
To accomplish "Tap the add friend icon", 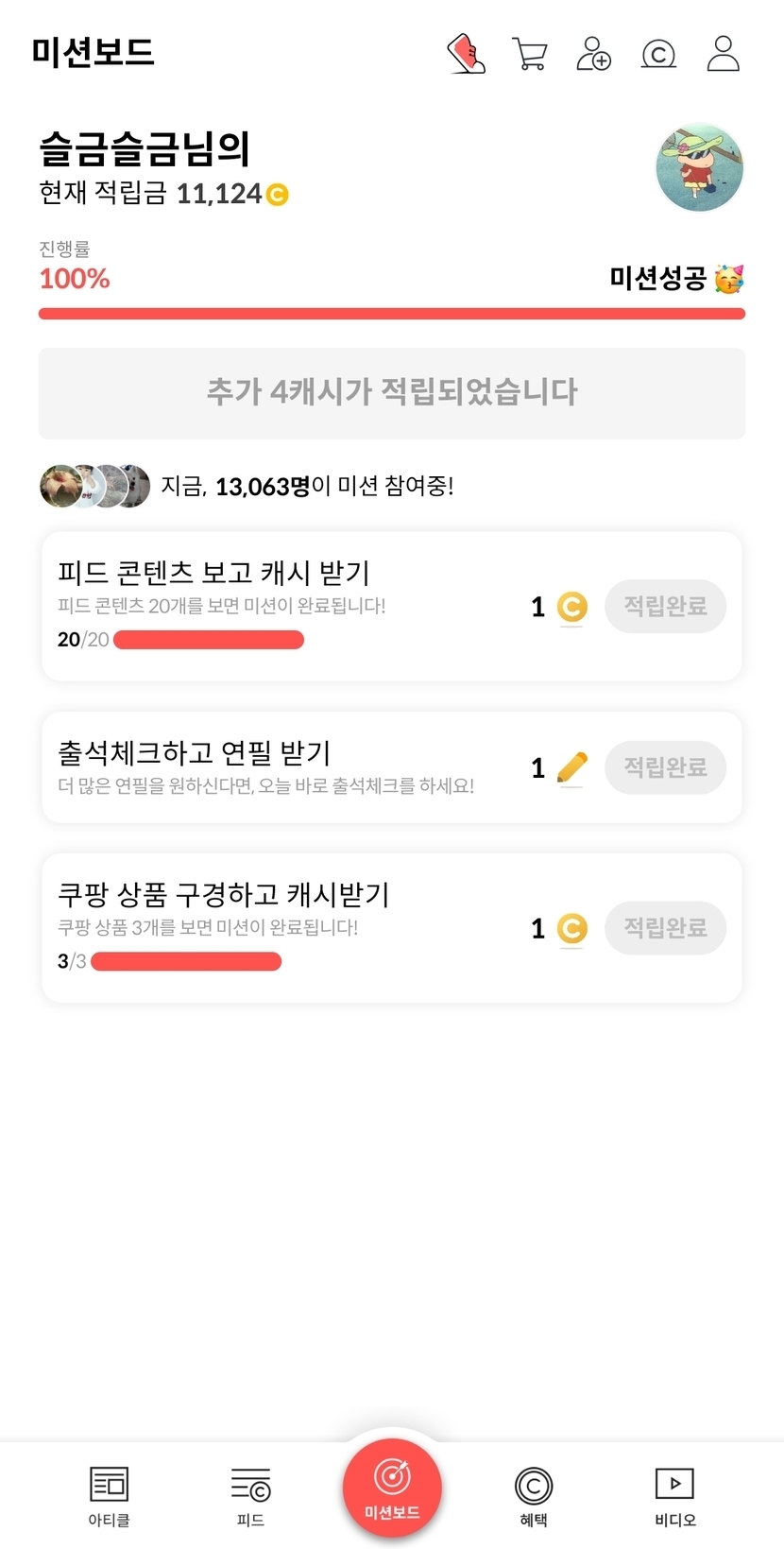I will 593,54.
